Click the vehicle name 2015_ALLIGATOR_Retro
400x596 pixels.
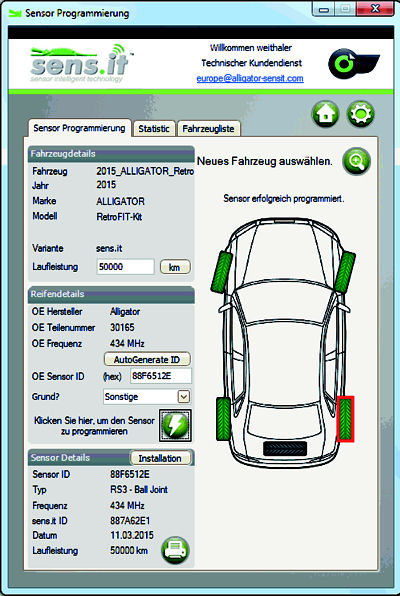(x=145, y=171)
